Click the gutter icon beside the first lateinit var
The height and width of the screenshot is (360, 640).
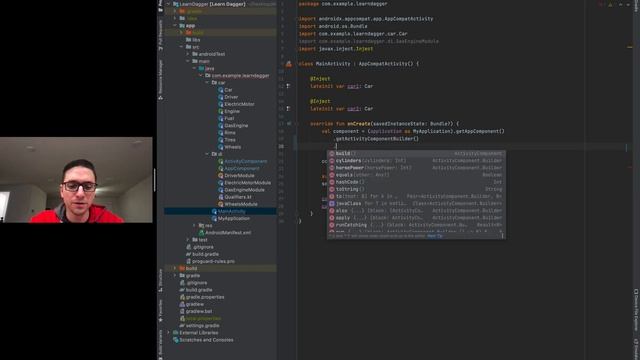pyautogui.click(x=288, y=86)
